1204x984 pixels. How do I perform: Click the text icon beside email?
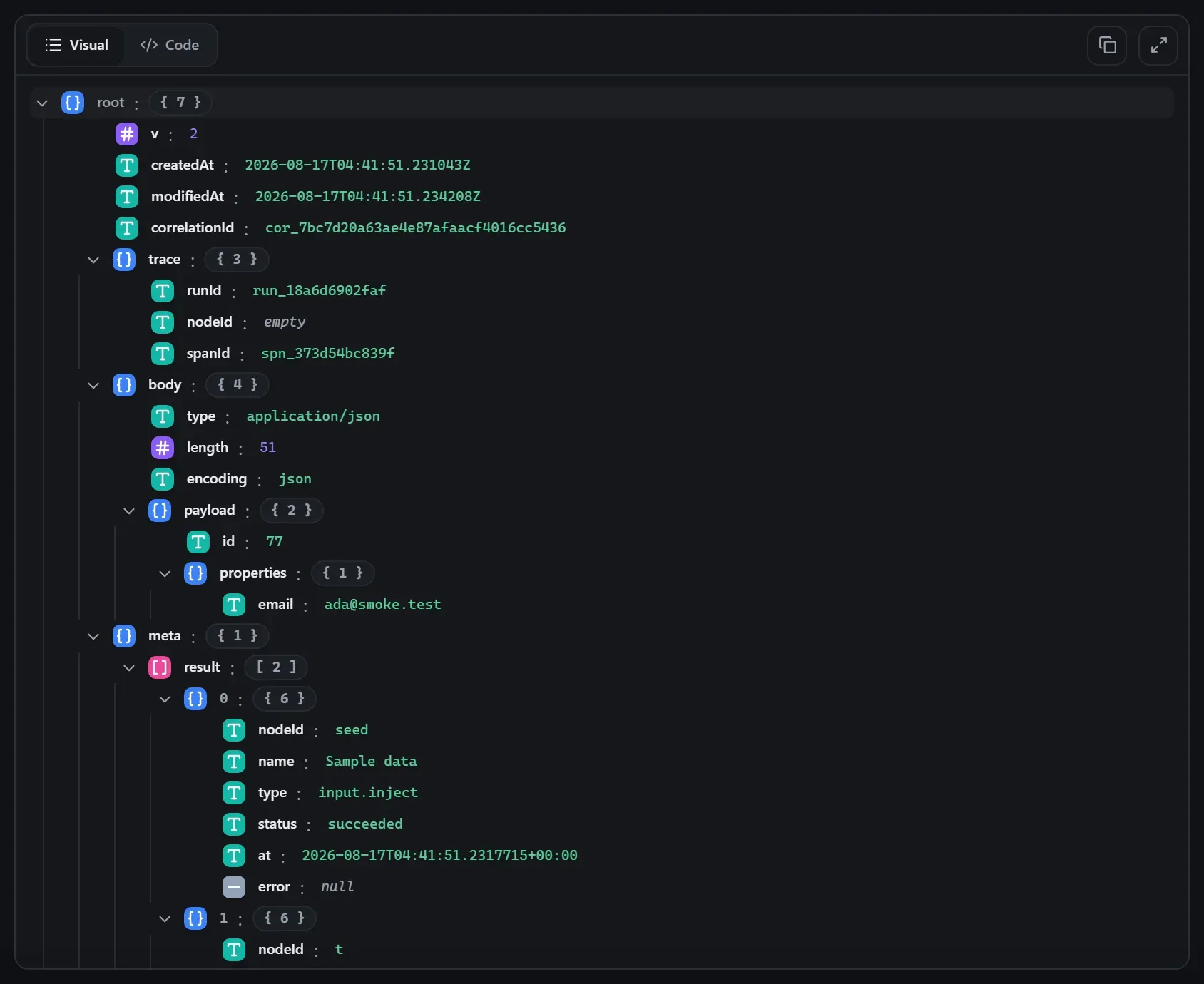(x=234, y=605)
